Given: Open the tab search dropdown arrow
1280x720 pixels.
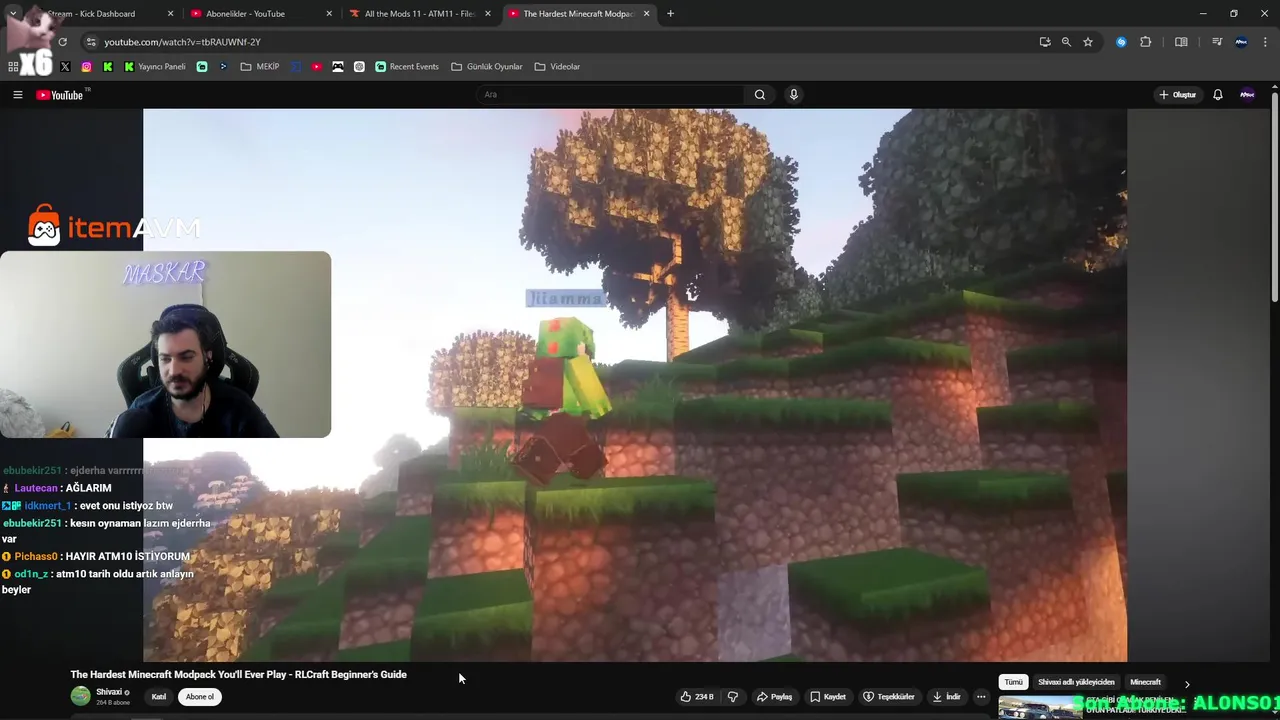Looking at the screenshot, I should pyautogui.click(x=13, y=14).
